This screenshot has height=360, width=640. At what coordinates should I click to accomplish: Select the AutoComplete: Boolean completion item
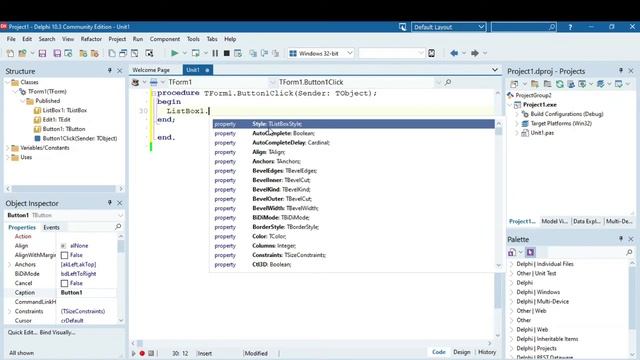[353, 133]
